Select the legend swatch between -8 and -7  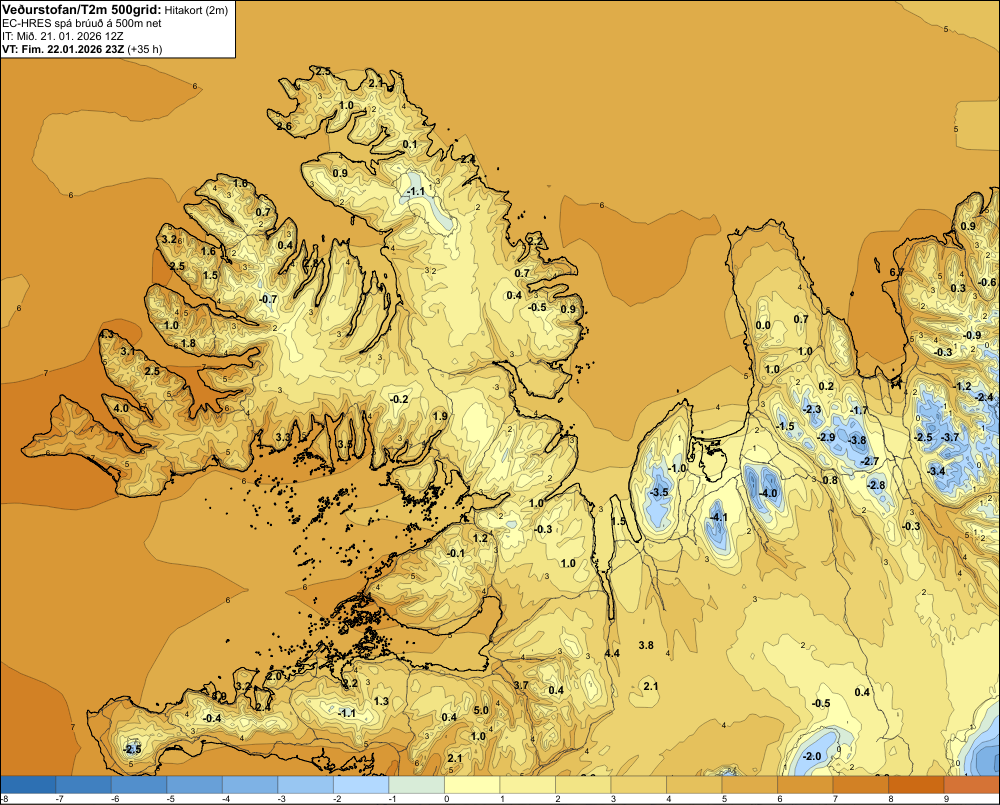(28, 785)
